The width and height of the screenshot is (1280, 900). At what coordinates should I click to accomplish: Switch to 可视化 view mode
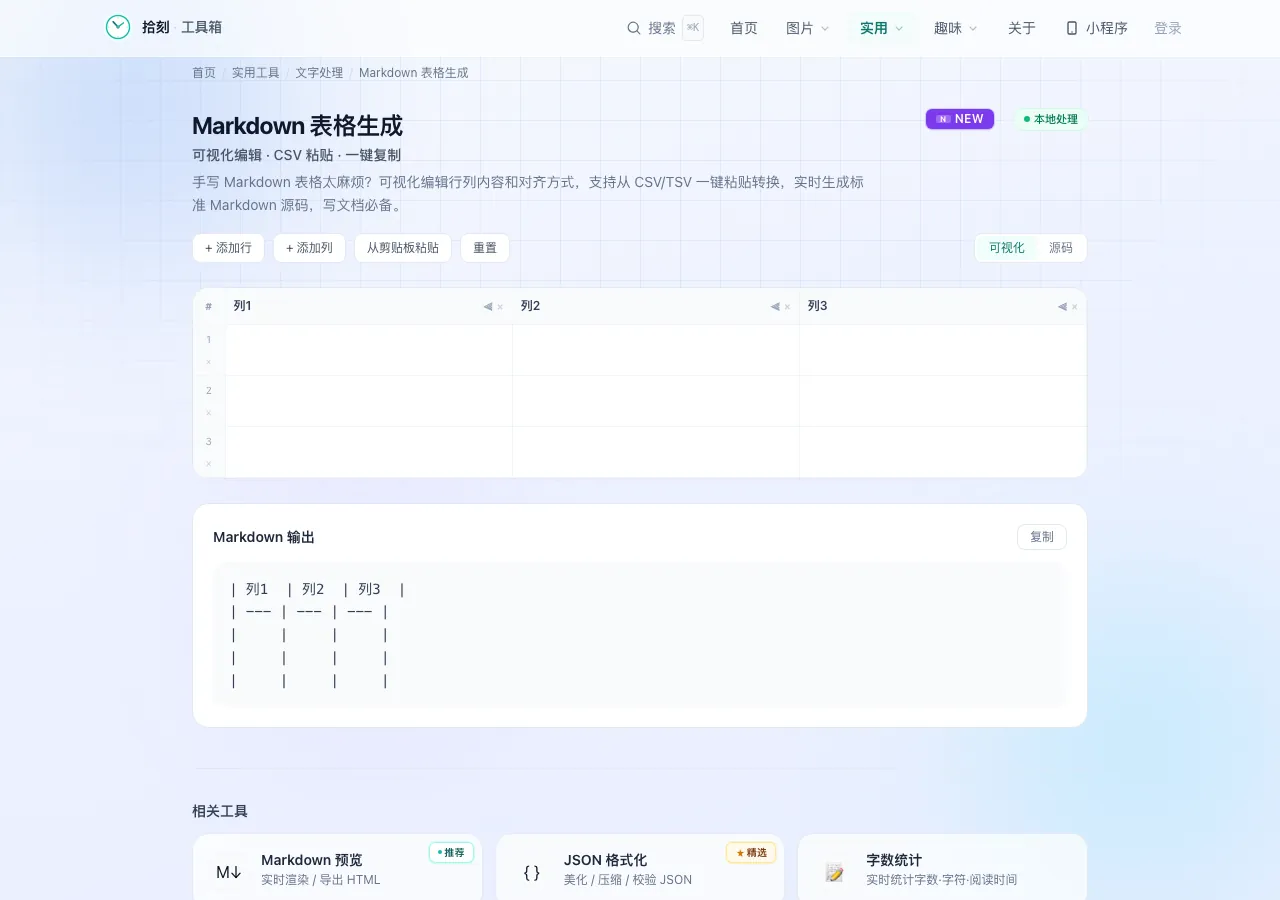tap(1007, 248)
